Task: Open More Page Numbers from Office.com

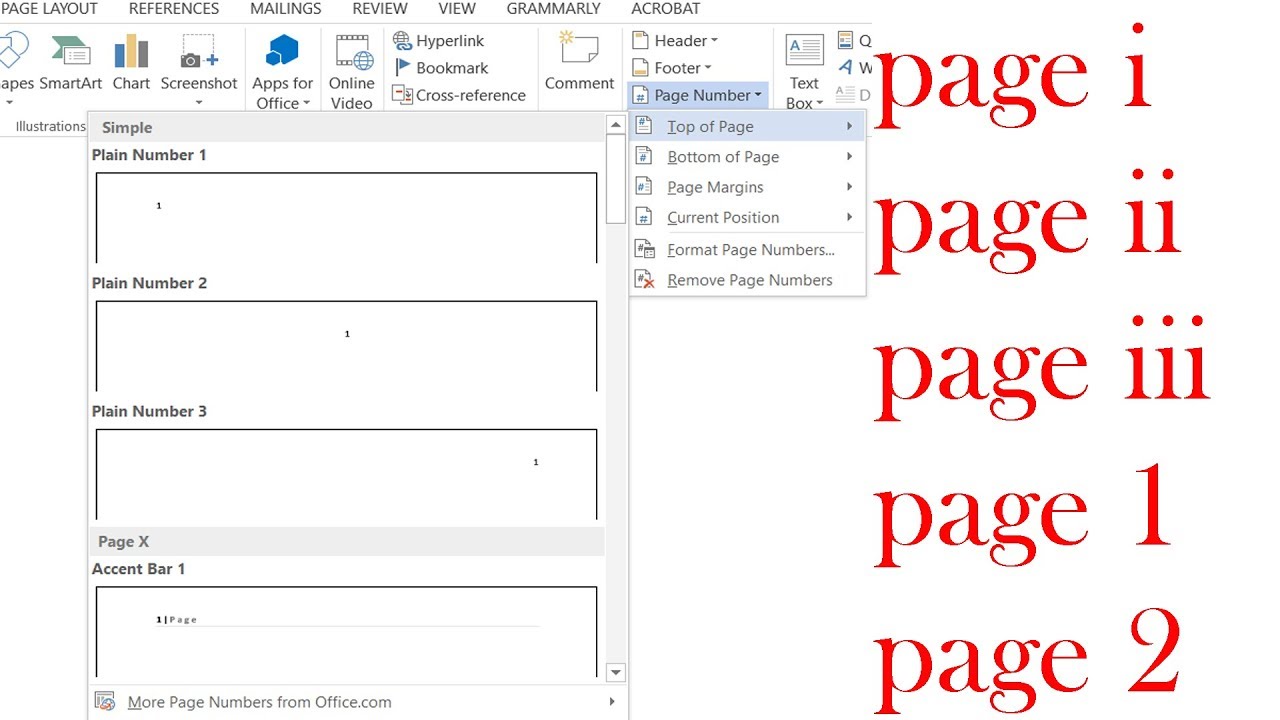Action: (x=357, y=702)
